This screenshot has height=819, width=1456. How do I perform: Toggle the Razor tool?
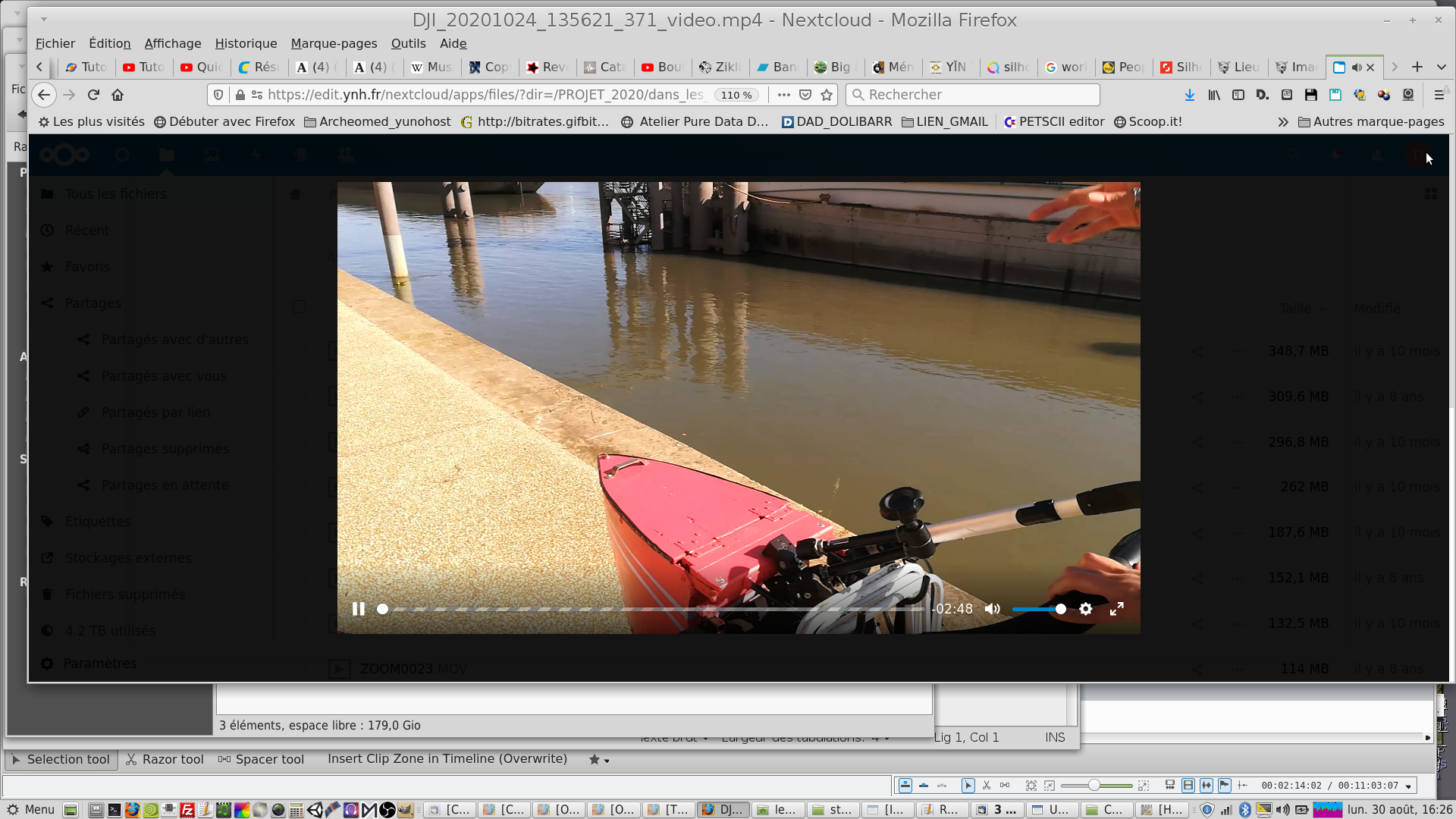point(165,759)
